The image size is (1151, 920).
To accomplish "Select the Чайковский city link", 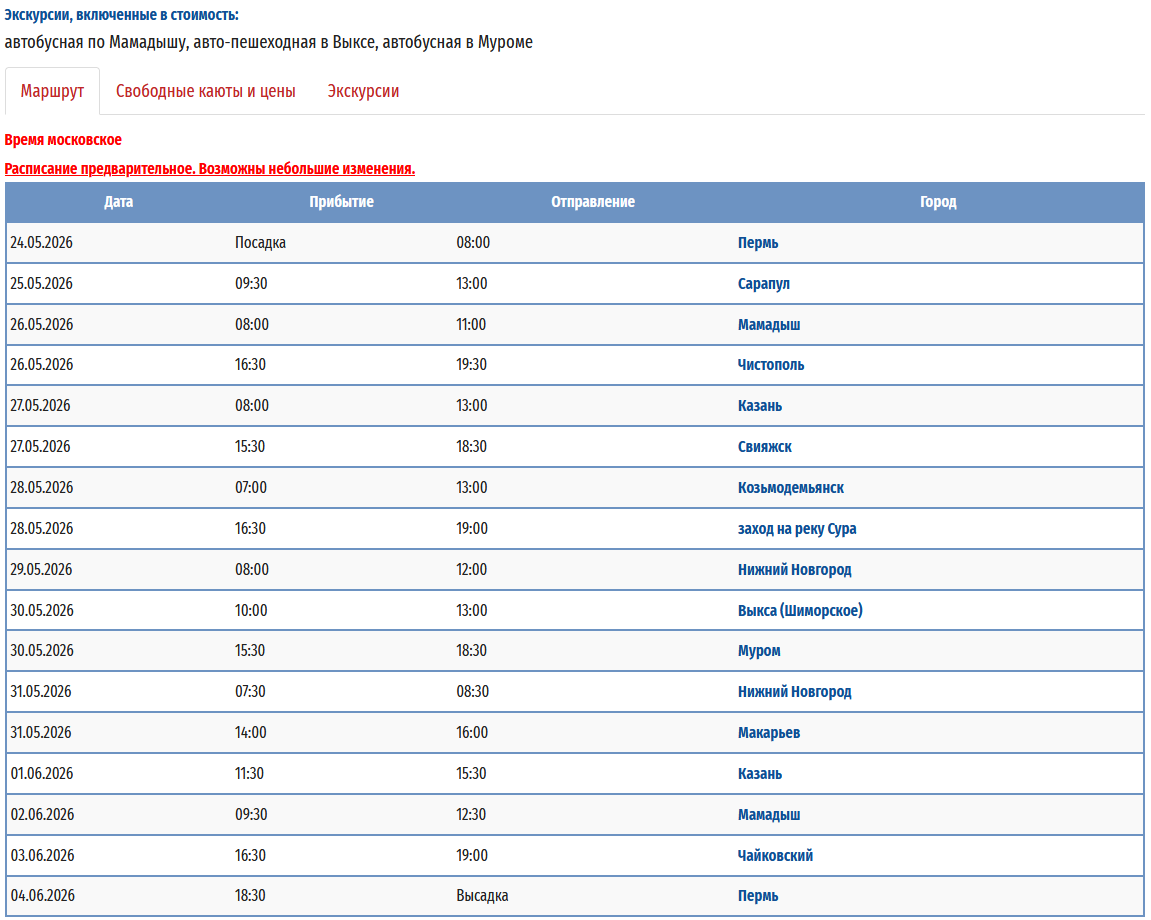I will point(775,856).
